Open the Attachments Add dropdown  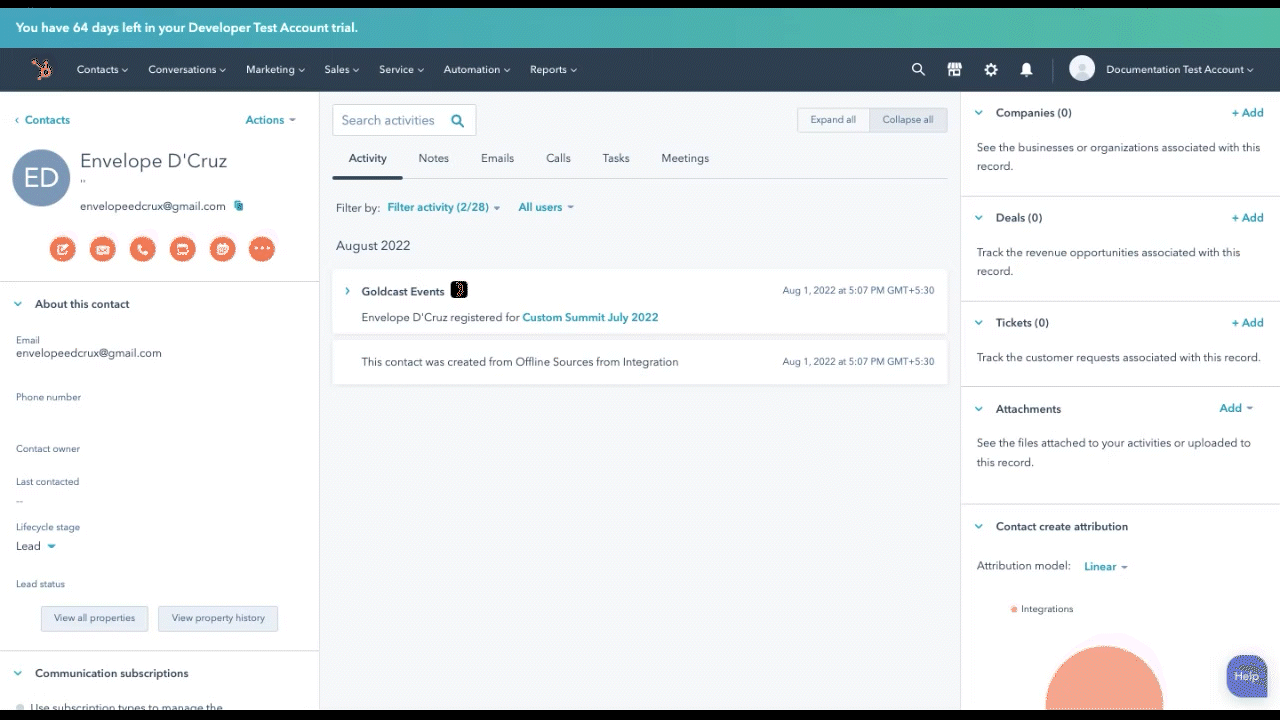pos(1236,408)
